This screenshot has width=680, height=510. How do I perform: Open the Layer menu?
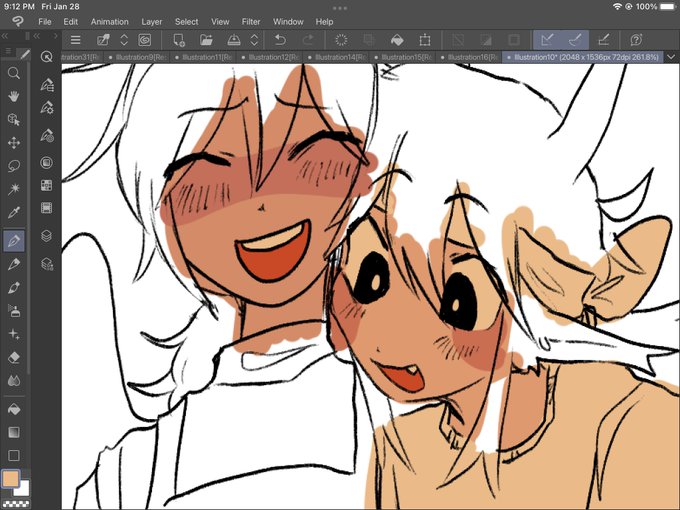(151, 22)
